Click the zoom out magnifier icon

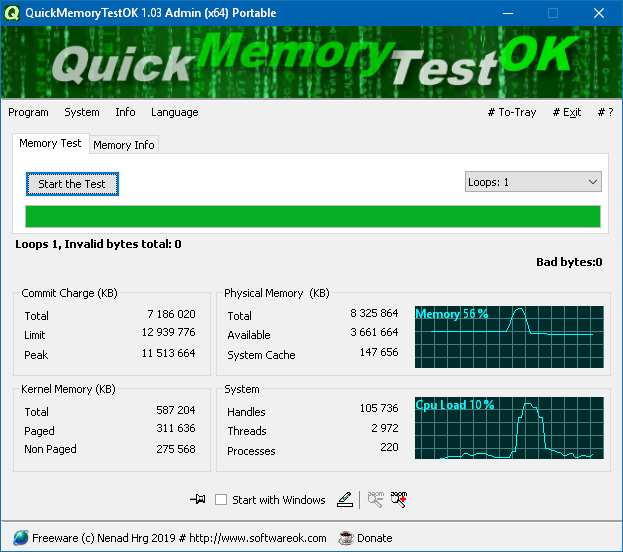pos(376,499)
